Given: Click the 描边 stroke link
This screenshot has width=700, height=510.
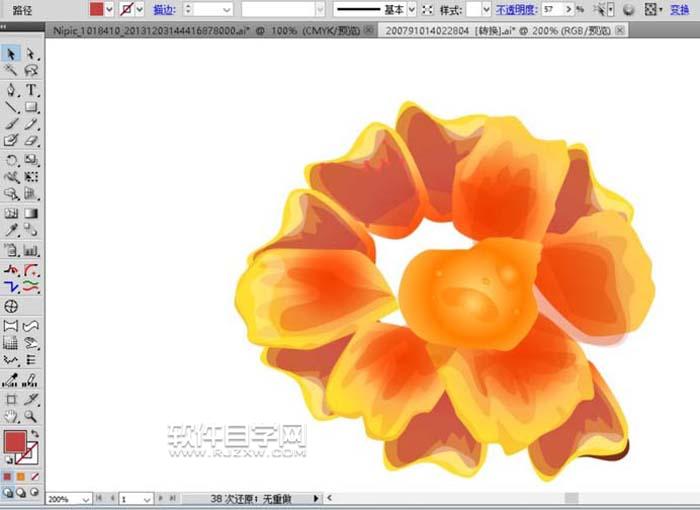Looking at the screenshot, I should coord(164,9).
